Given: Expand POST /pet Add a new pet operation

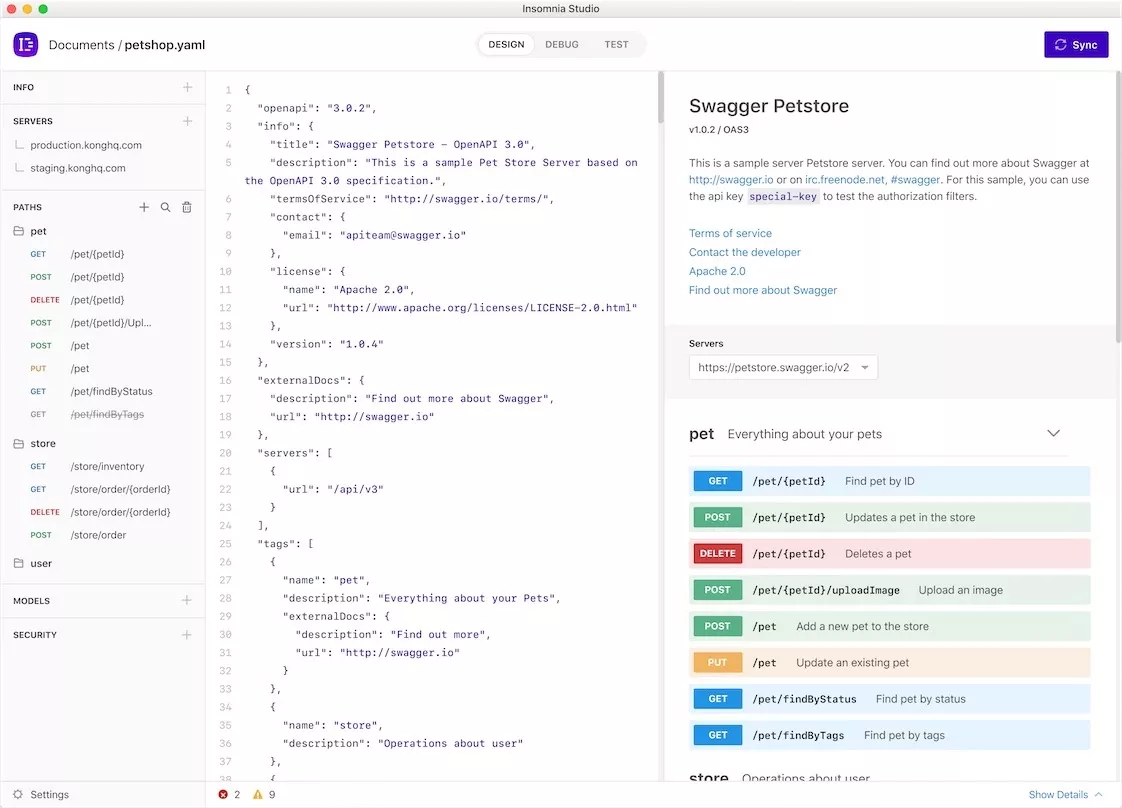Looking at the screenshot, I should coord(889,626).
